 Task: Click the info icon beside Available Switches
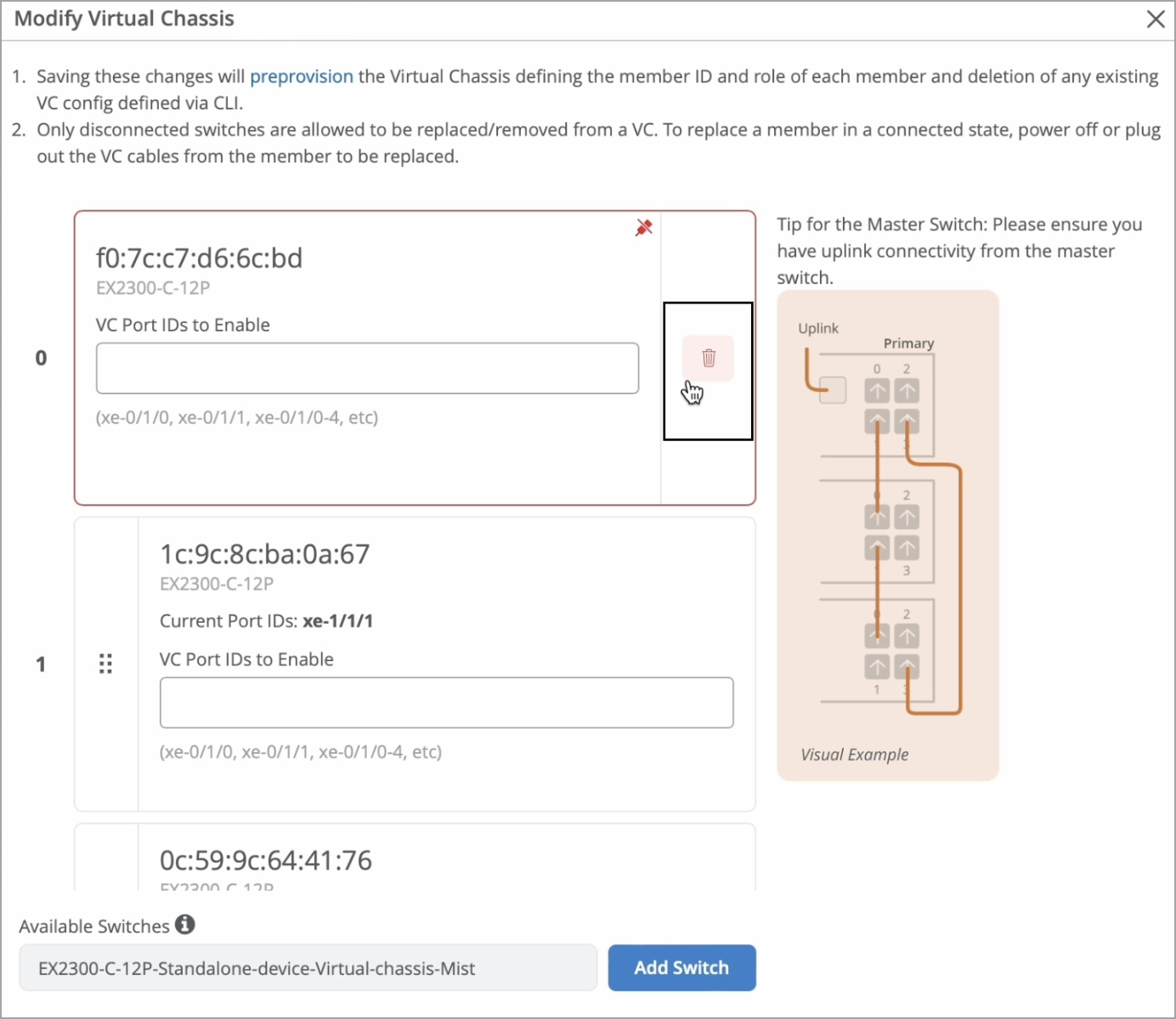point(185,925)
